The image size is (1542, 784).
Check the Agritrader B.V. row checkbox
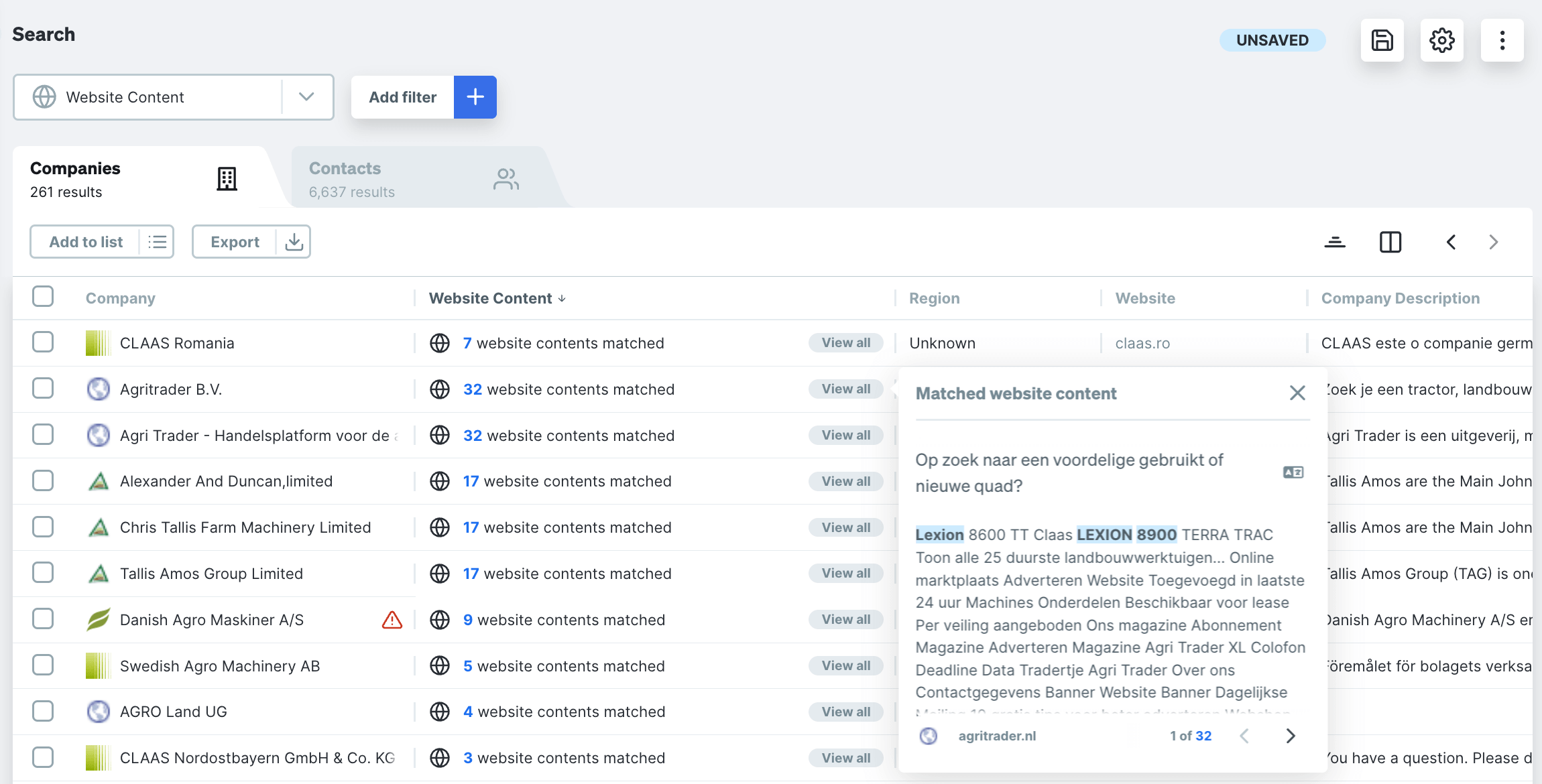tap(42, 389)
